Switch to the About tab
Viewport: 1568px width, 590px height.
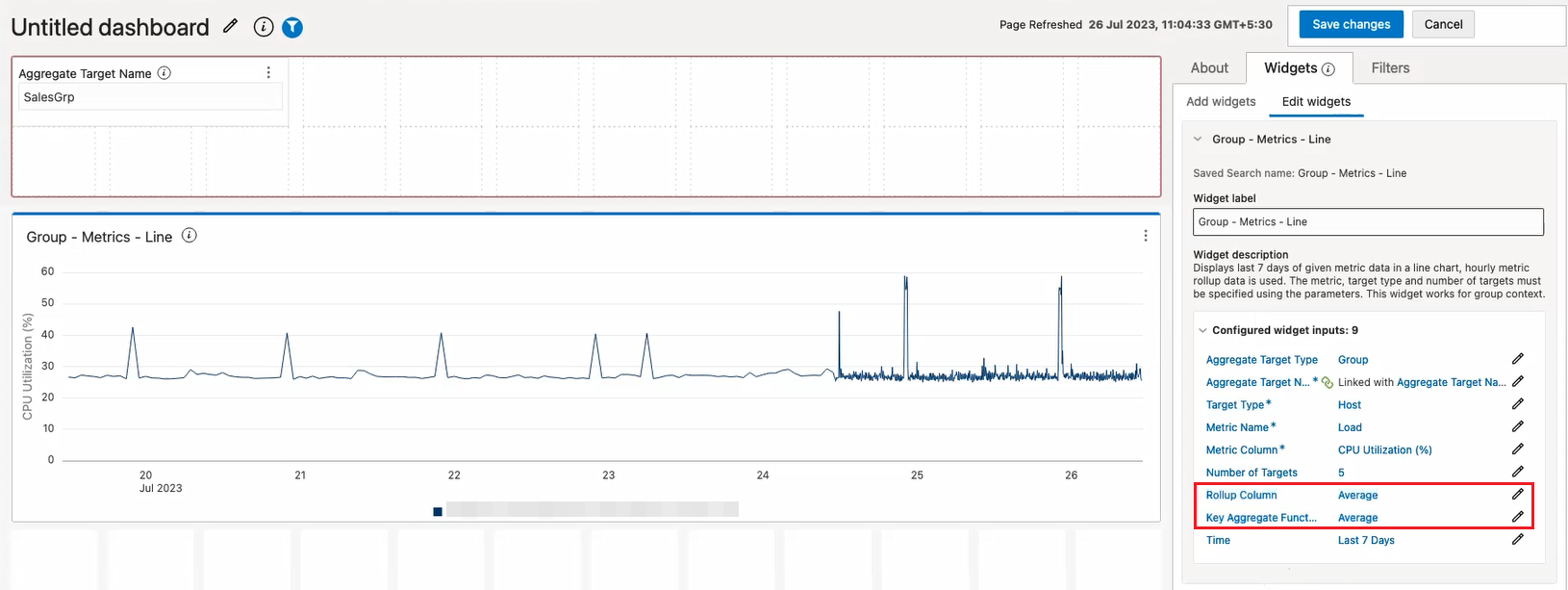pyautogui.click(x=1209, y=68)
